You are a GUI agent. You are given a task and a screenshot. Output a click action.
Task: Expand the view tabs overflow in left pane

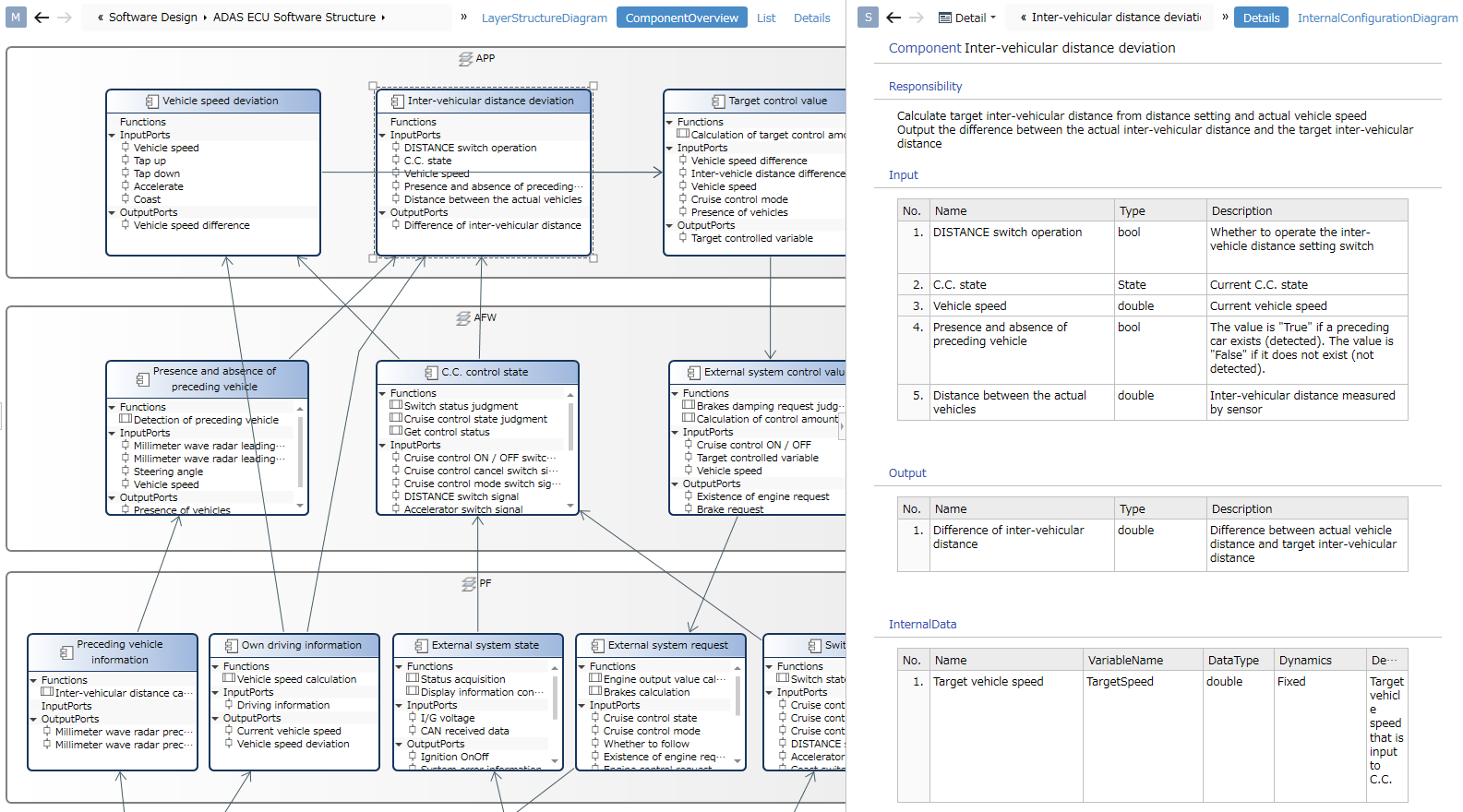(463, 17)
